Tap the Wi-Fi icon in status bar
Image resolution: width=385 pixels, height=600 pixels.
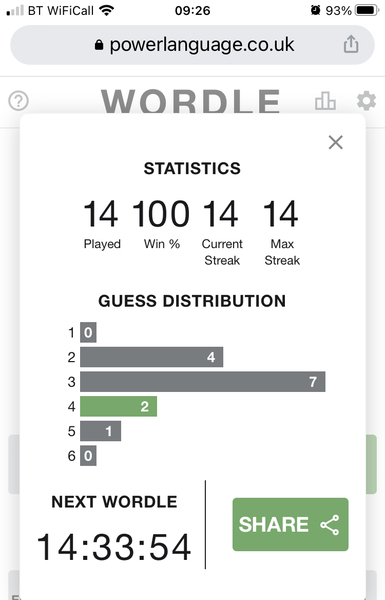tap(106, 10)
